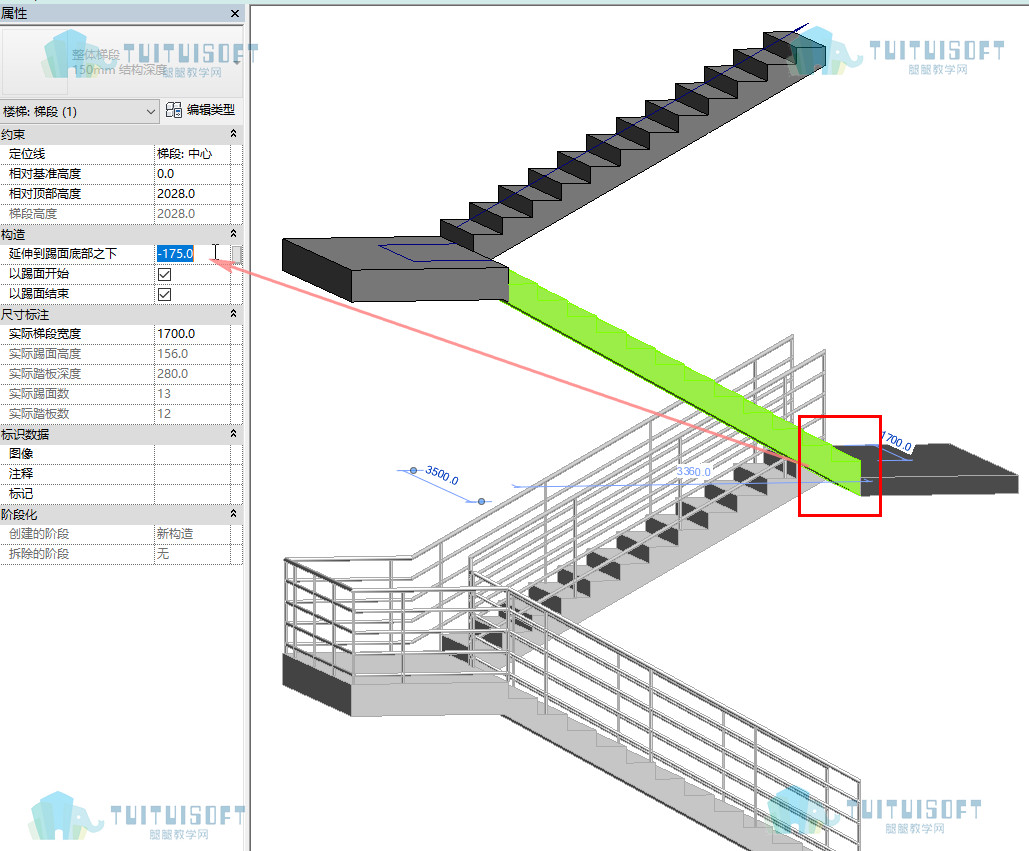
Task: Click the Edit Type (编辑类型) icon
Action: pyautogui.click(x=174, y=110)
